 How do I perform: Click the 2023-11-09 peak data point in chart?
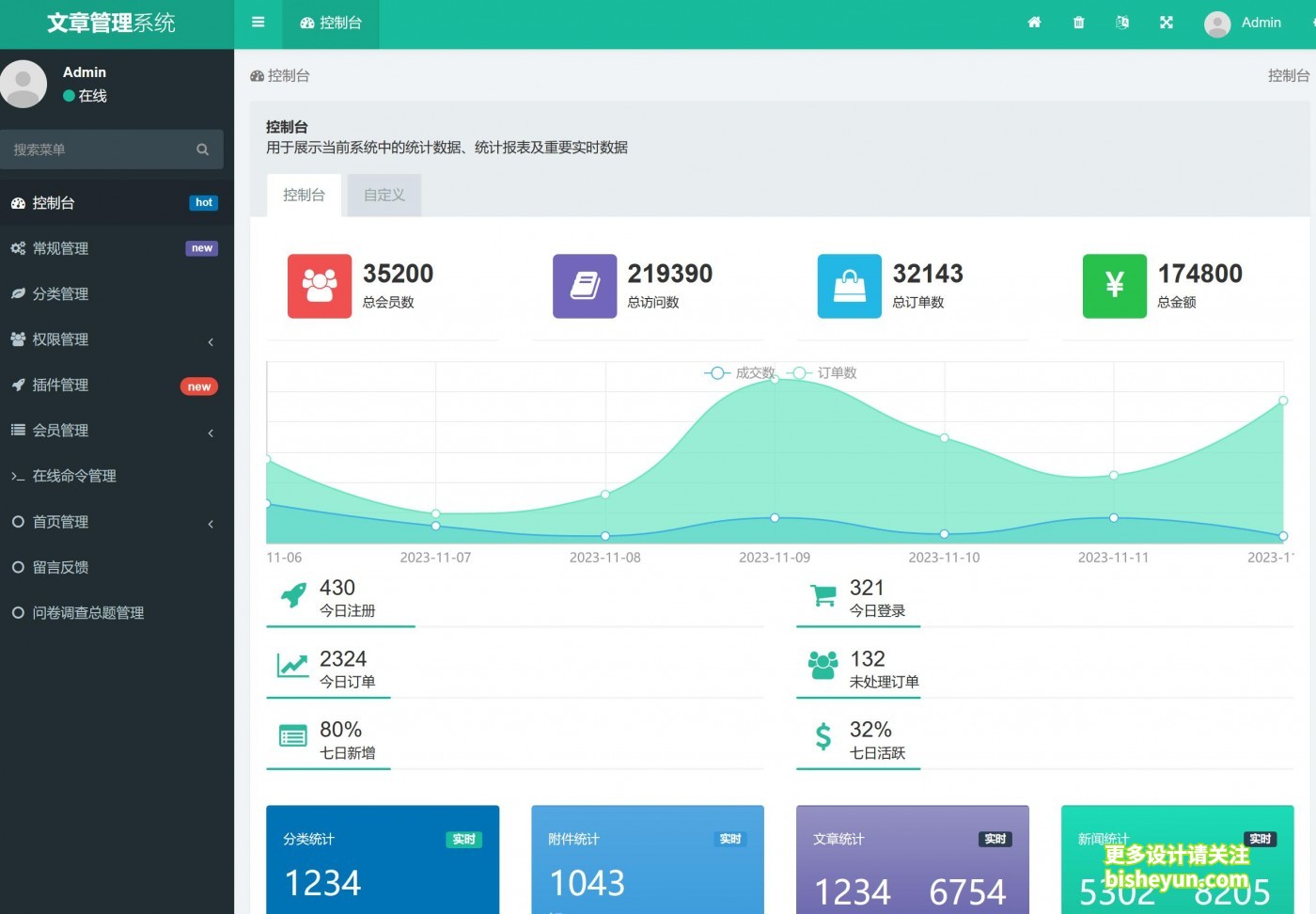point(775,379)
